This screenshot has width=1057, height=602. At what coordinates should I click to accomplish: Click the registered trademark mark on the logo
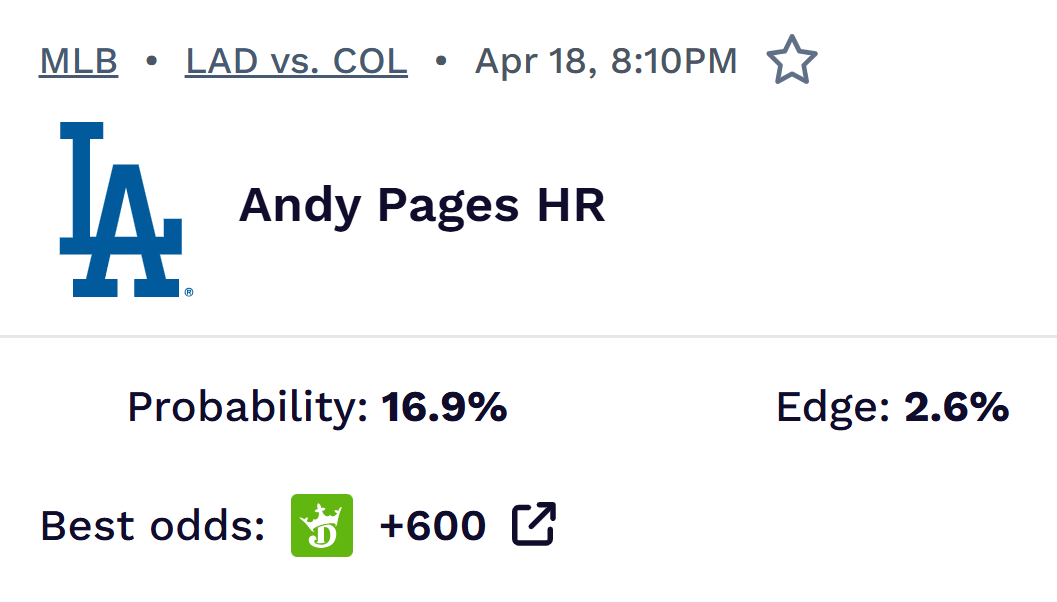click(188, 293)
